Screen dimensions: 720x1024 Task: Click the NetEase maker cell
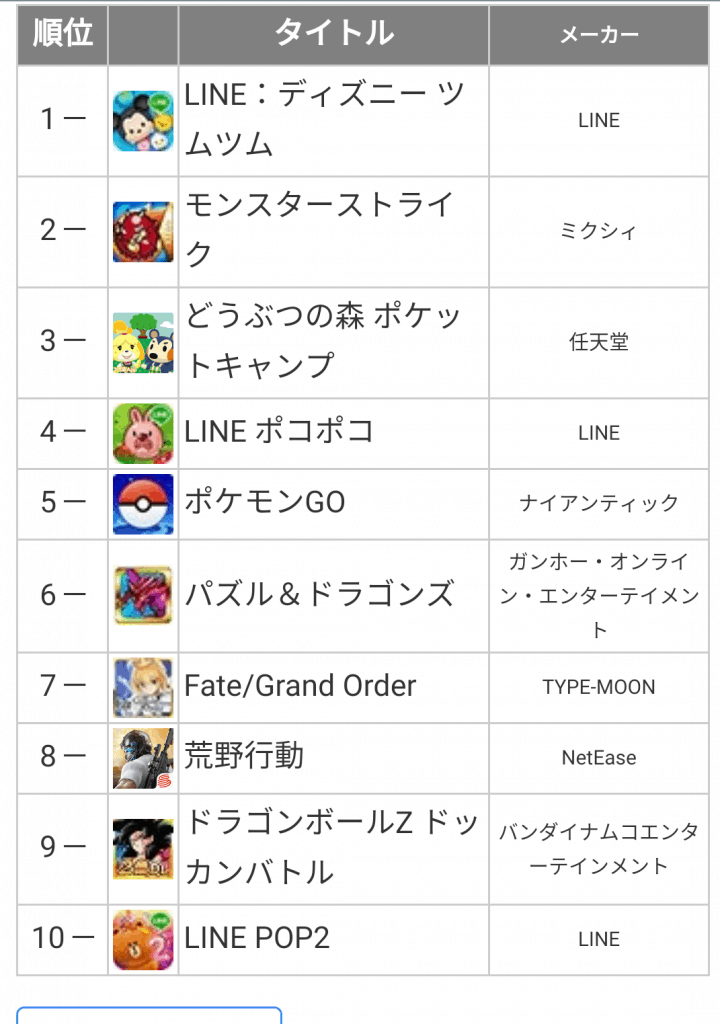coord(599,758)
